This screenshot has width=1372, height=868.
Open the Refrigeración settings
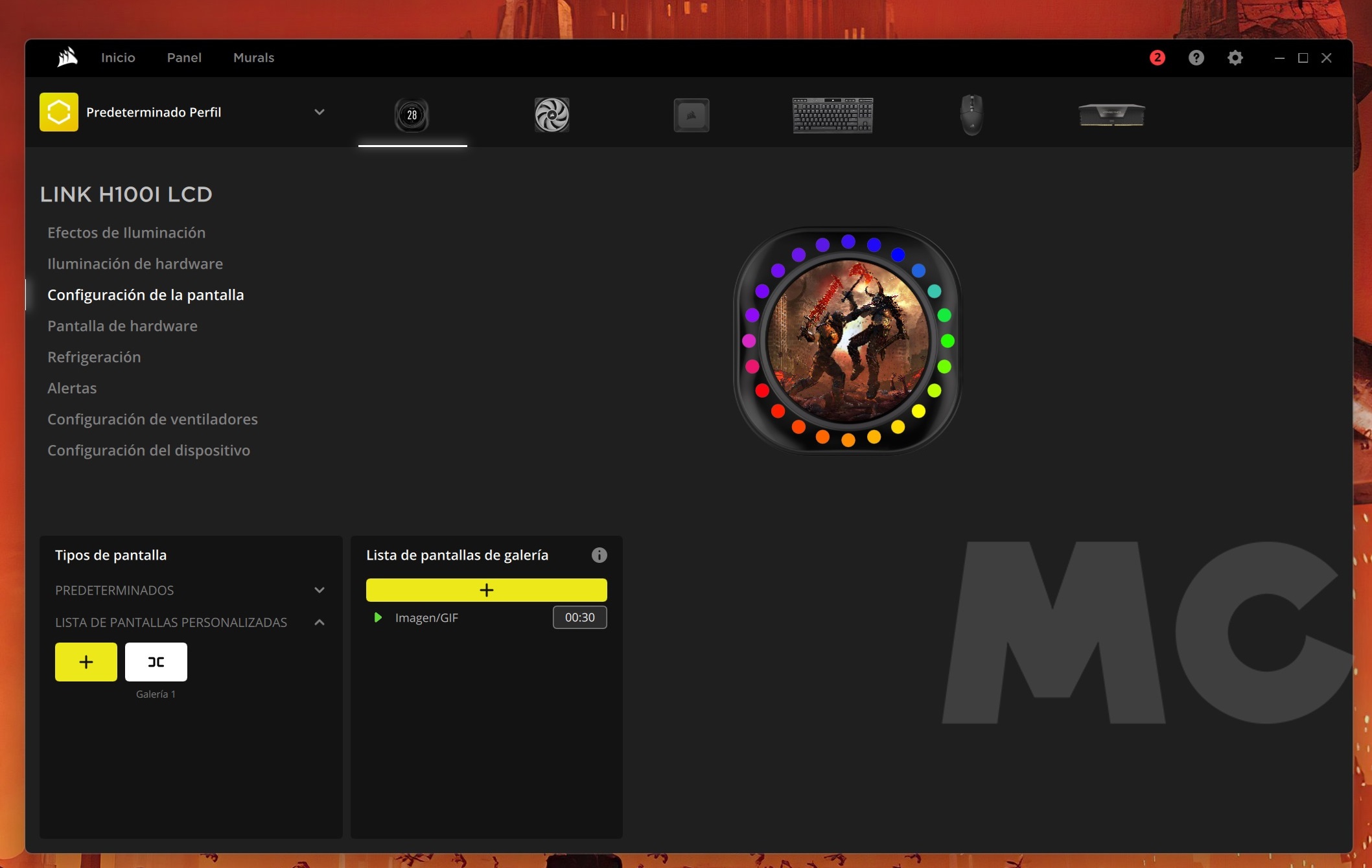click(94, 357)
